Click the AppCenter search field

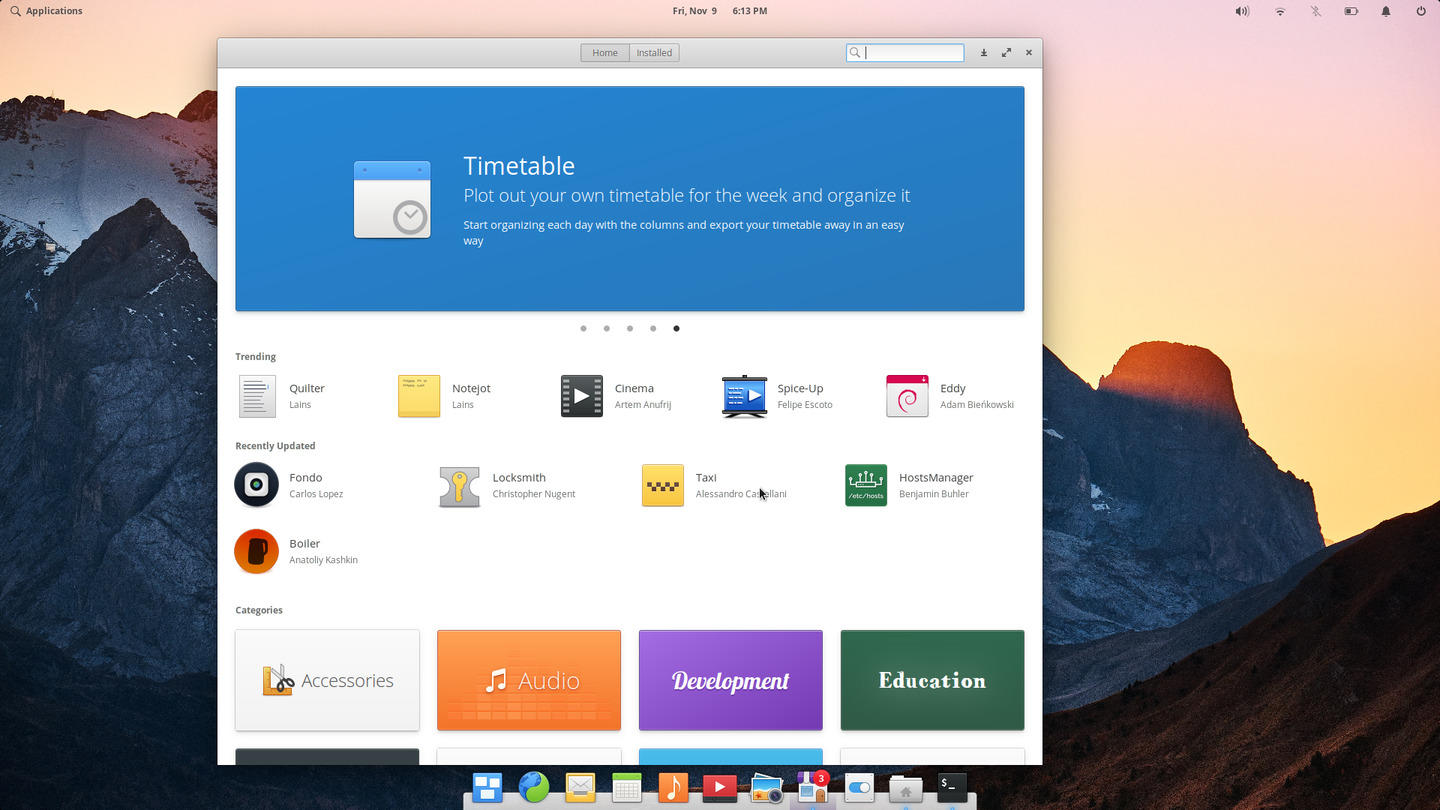[905, 53]
